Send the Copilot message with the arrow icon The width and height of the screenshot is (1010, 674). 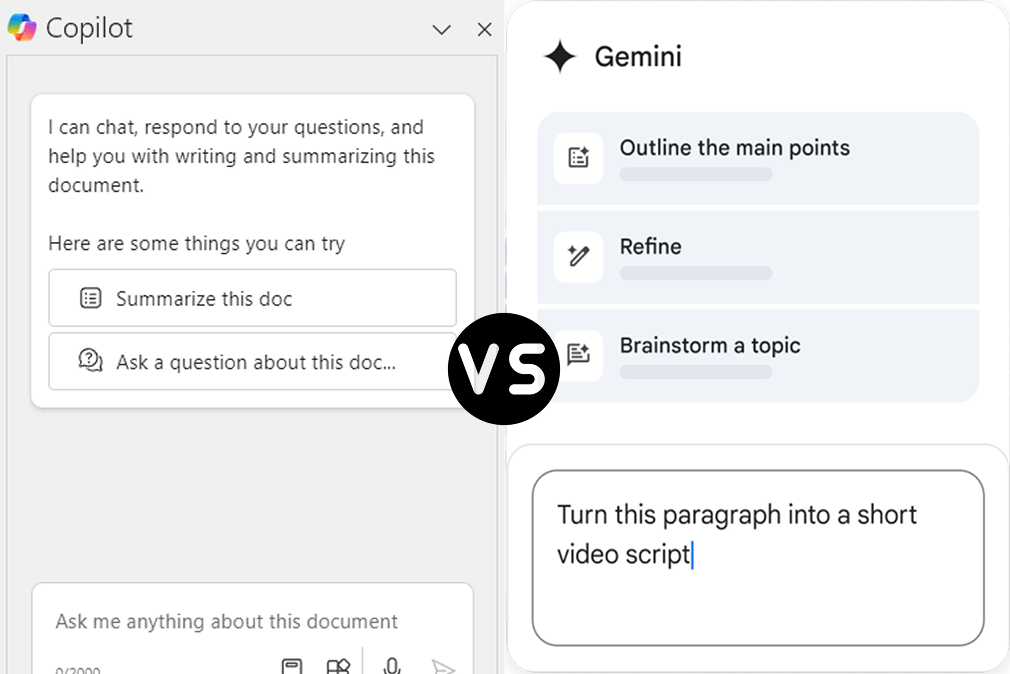pos(443,667)
